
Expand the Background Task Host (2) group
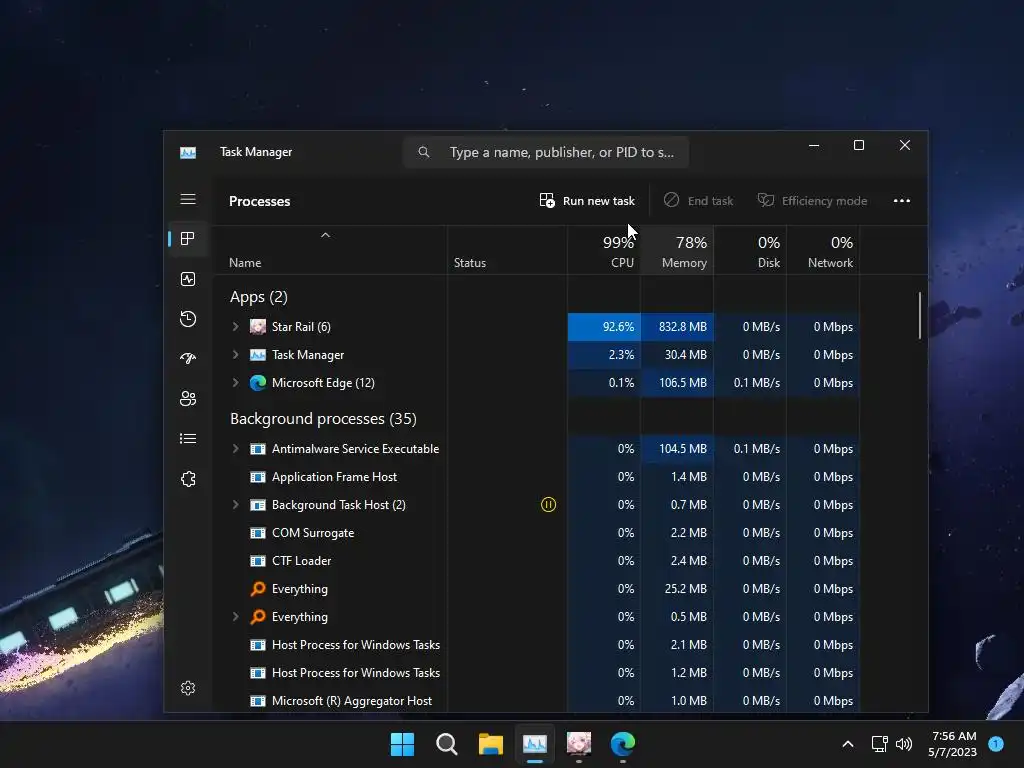tap(236, 505)
